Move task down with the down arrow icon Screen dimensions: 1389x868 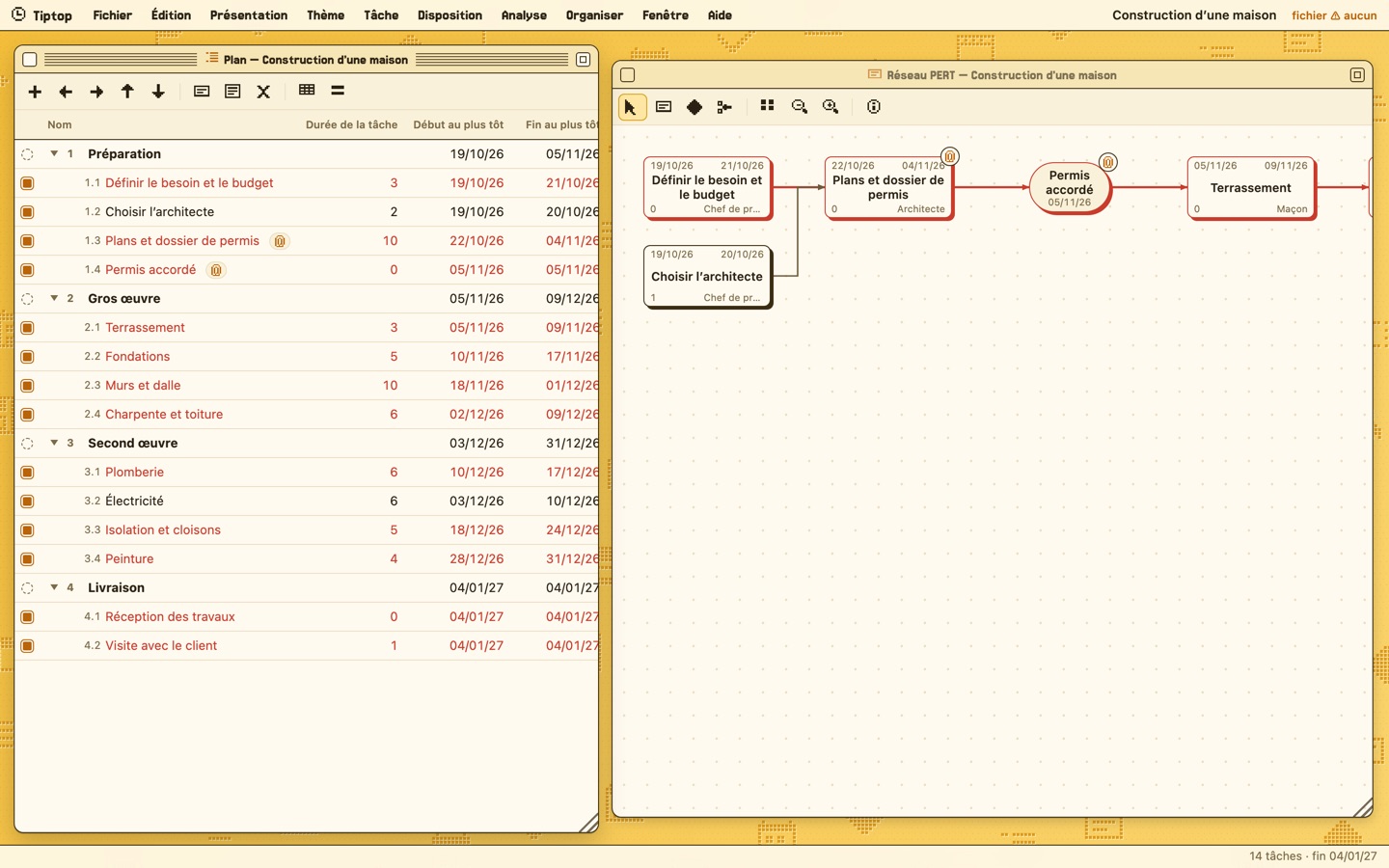pos(158,92)
